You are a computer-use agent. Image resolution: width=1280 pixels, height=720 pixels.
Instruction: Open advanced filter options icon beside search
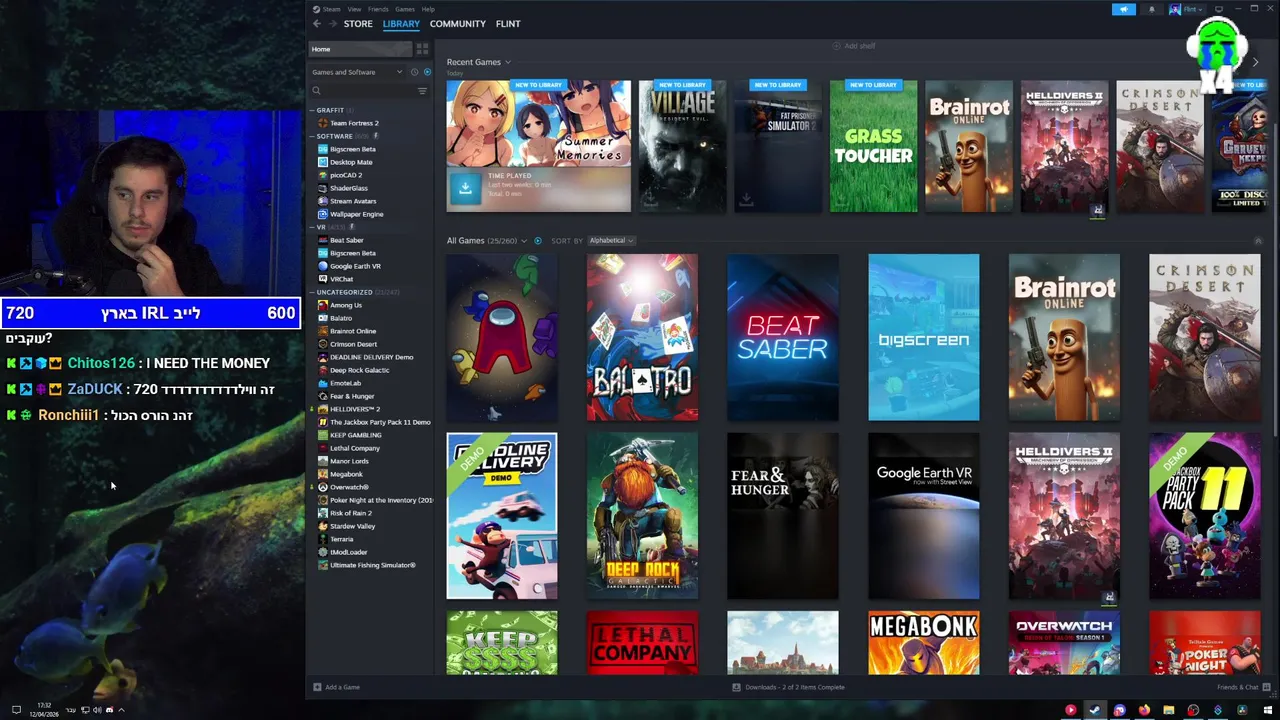pos(422,91)
